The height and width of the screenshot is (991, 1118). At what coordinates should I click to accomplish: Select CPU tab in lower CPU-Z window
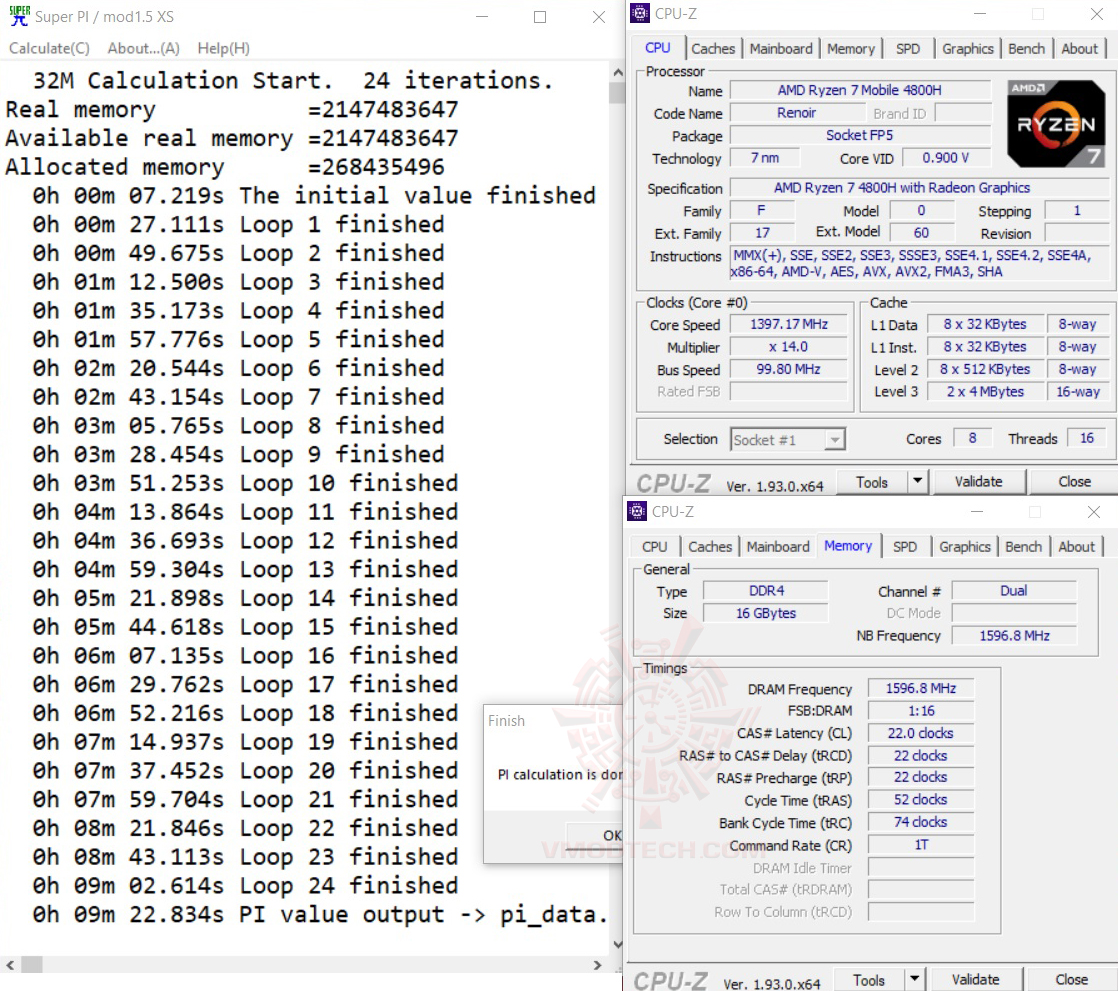click(655, 547)
